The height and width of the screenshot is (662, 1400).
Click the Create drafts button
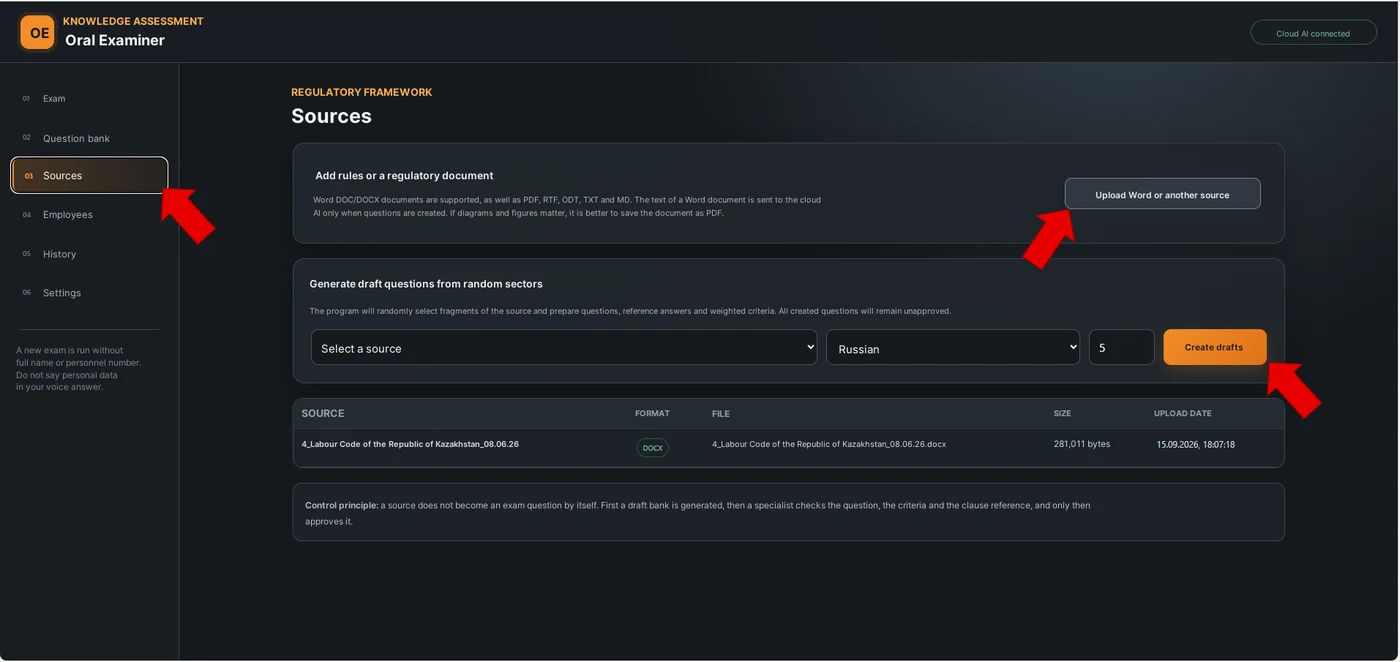click(x=1214, y=347)
